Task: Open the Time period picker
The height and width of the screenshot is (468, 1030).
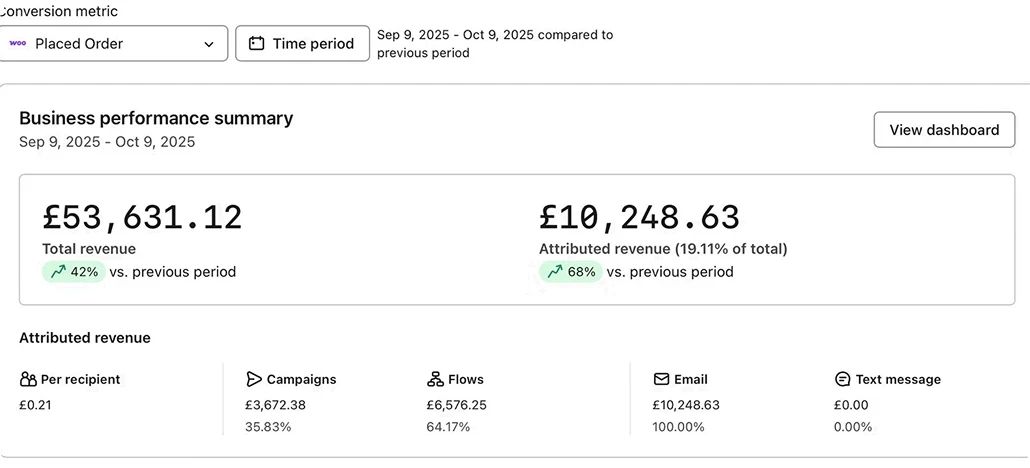Action: 302,44
